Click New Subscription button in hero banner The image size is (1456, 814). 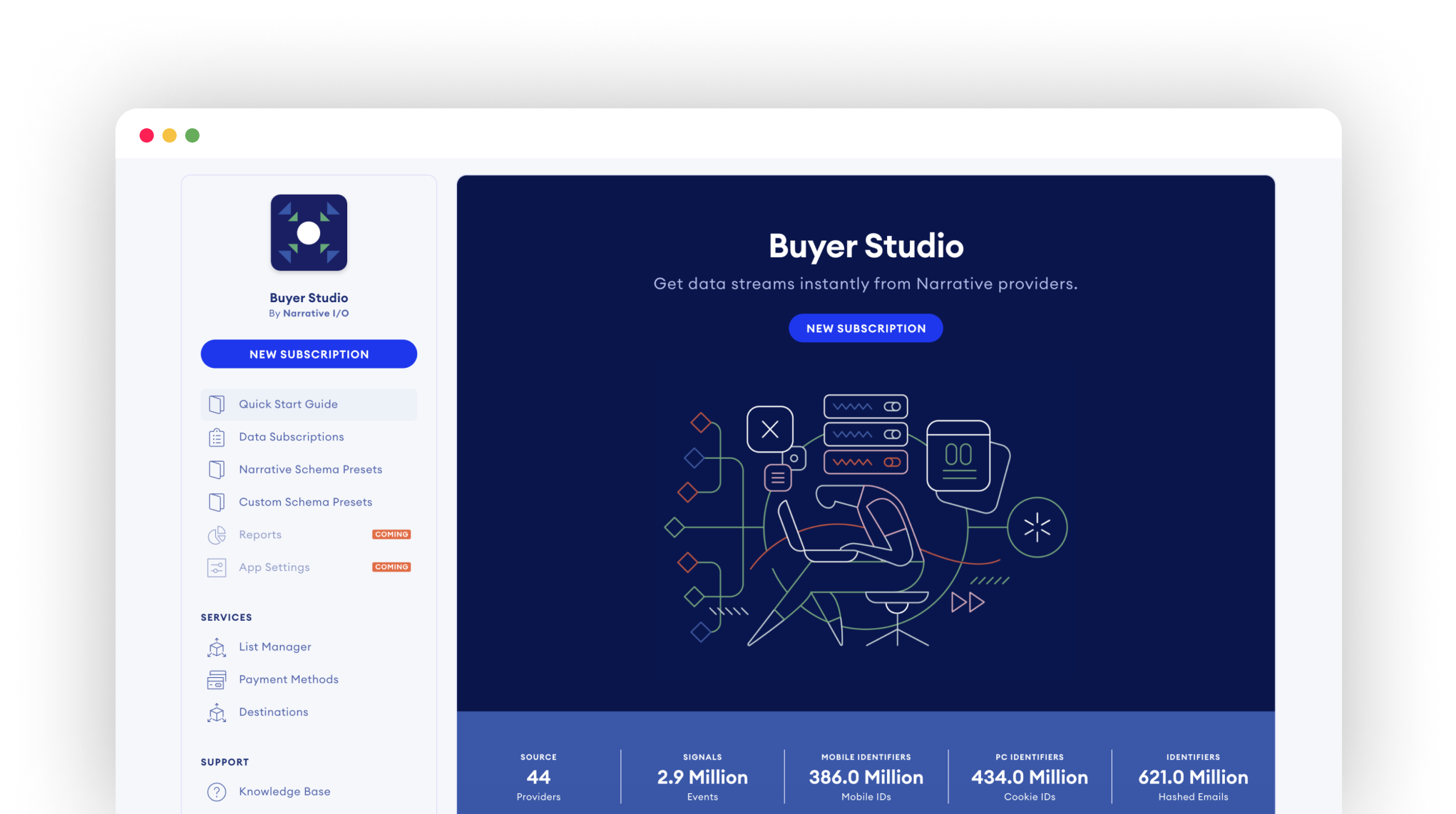(x=866, y=329)
